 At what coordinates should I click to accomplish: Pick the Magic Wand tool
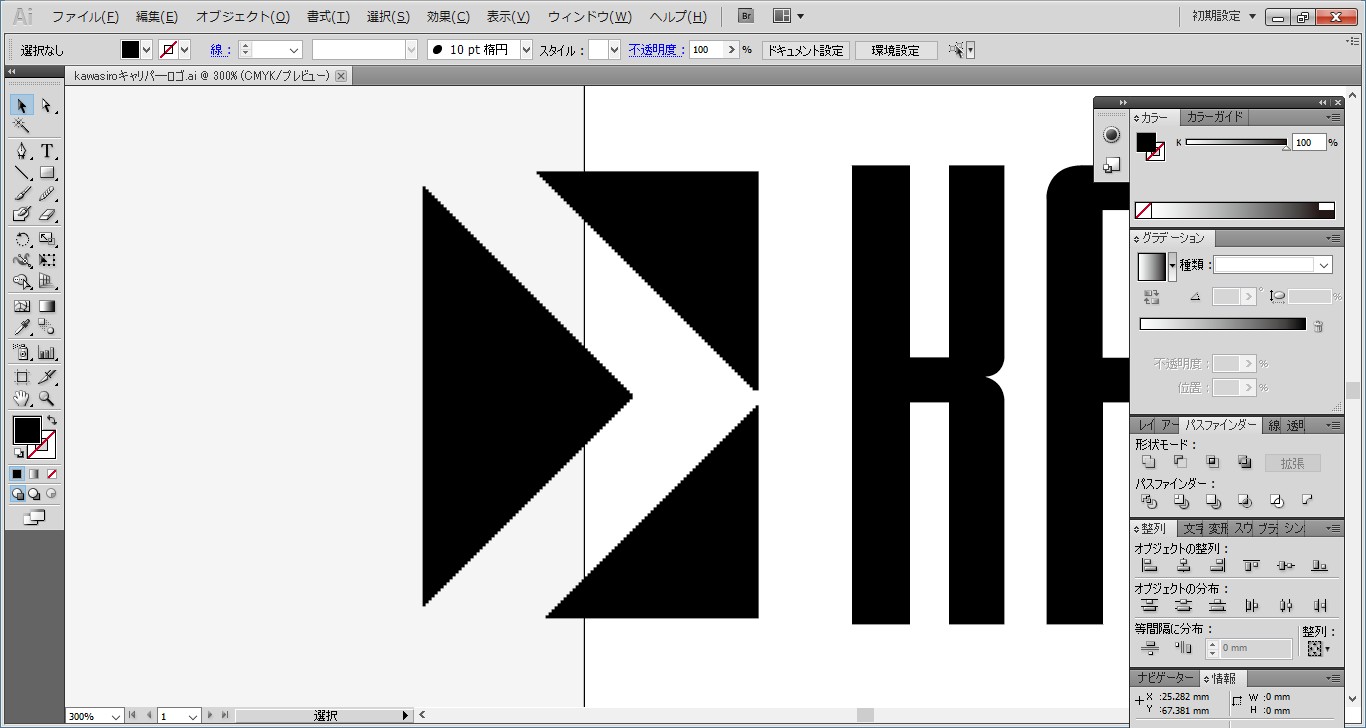click(22, 126)
